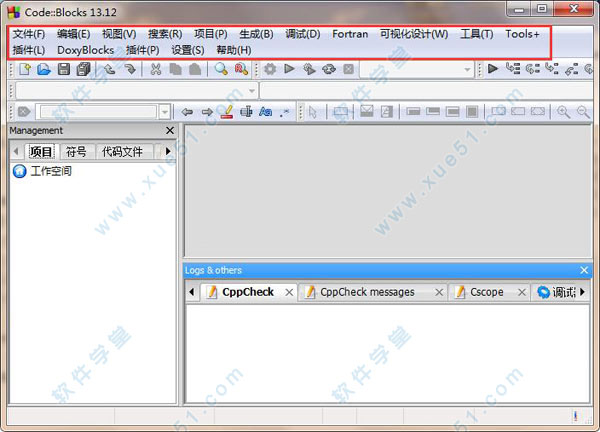
Task: Save all files with the stacked disks icon
Action: click(83, 69)
